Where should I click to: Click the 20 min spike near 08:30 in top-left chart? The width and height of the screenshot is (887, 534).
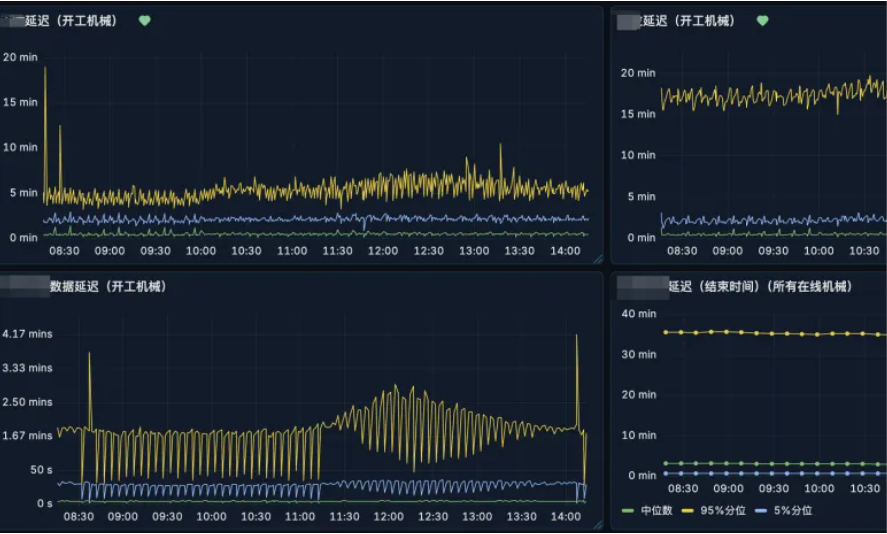point(44,70)
